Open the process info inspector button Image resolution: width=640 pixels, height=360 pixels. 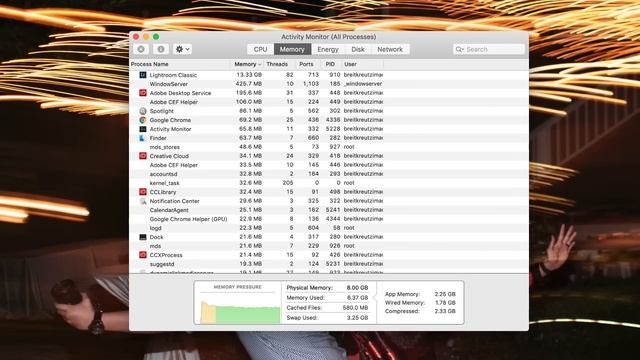(161, 49)
